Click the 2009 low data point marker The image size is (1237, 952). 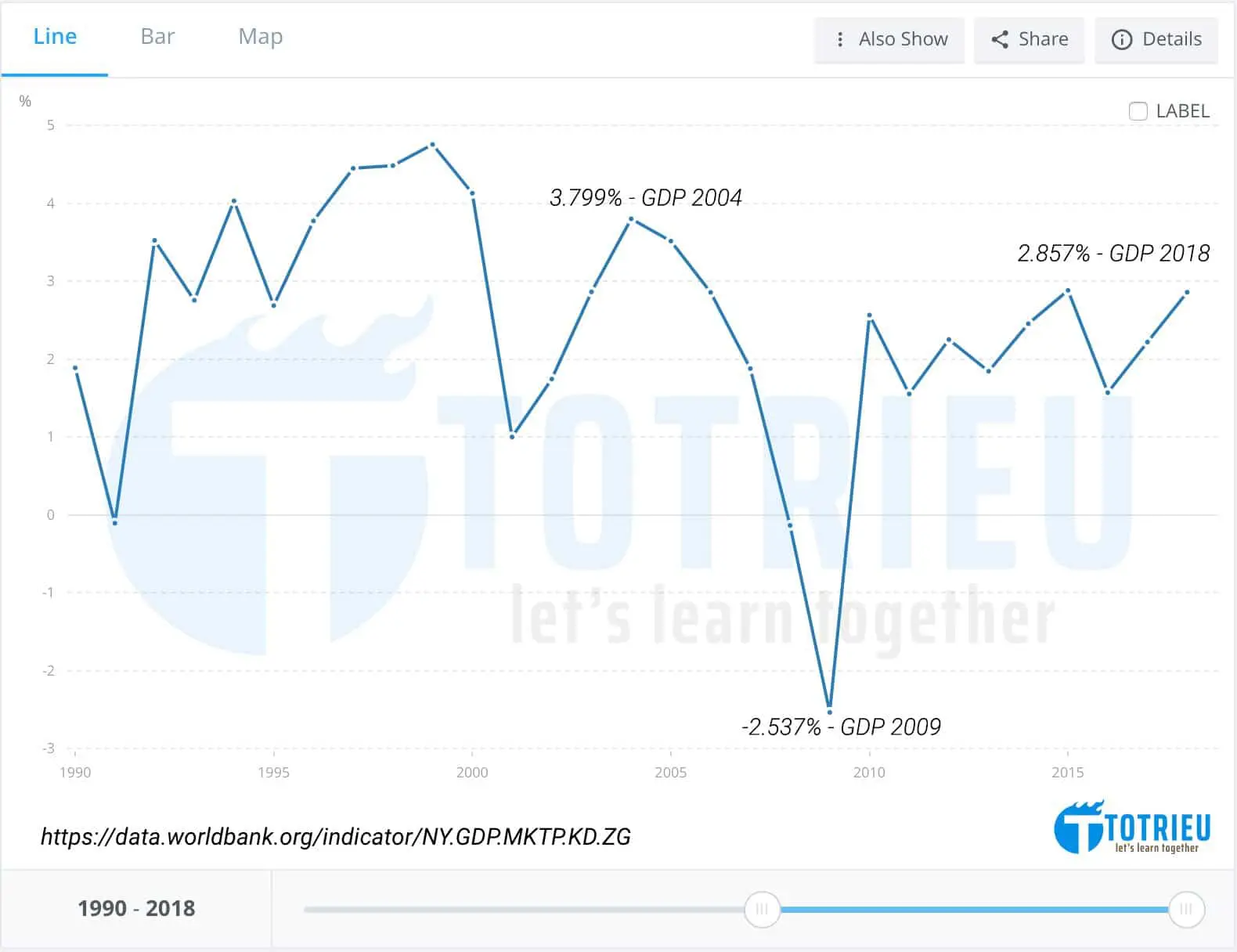click(x=829, y=712)
